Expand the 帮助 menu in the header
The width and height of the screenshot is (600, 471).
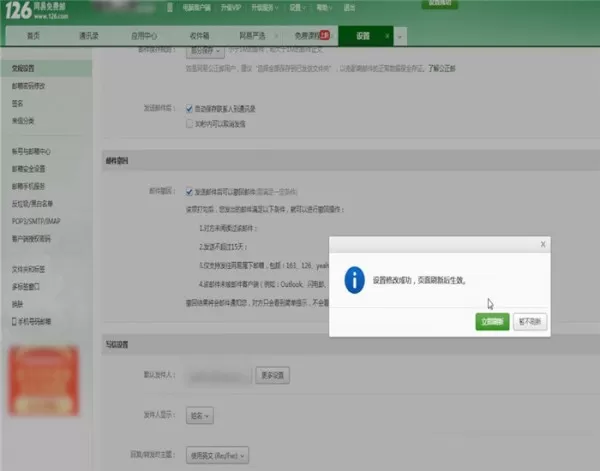coord(324,8)
